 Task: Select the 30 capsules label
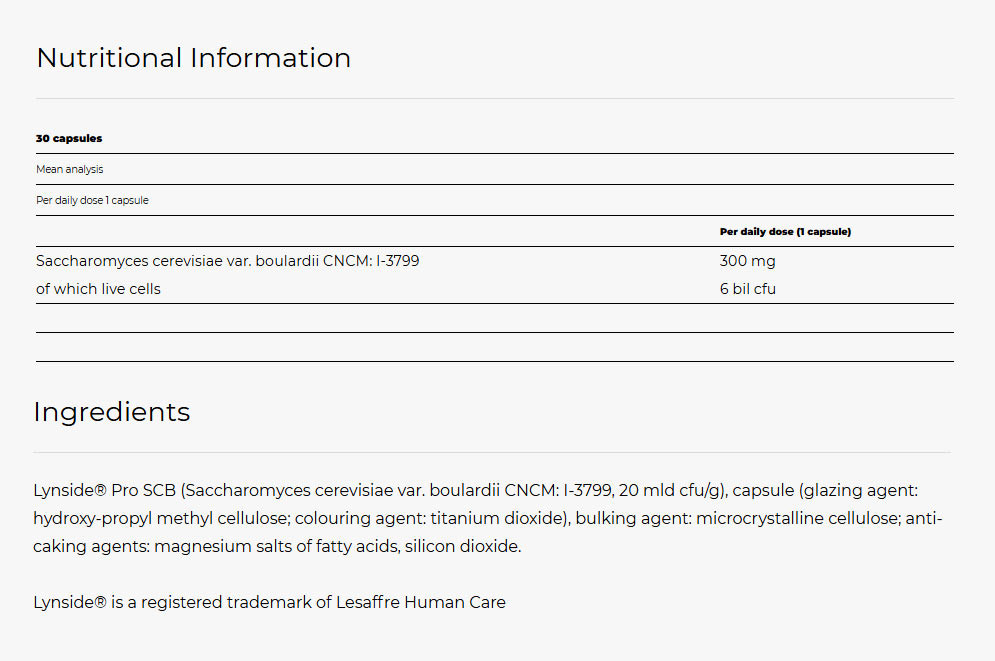tap(69, 138)
